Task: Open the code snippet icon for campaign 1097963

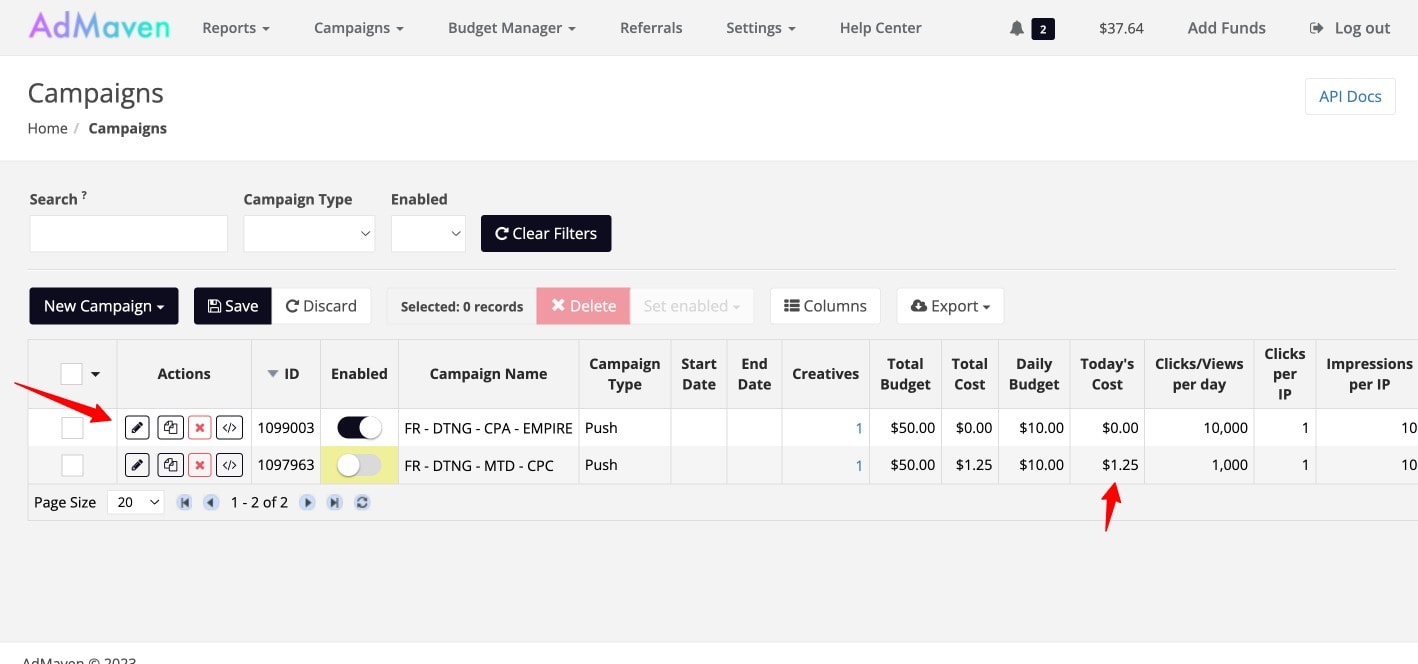Action: (x=229, y=464)
